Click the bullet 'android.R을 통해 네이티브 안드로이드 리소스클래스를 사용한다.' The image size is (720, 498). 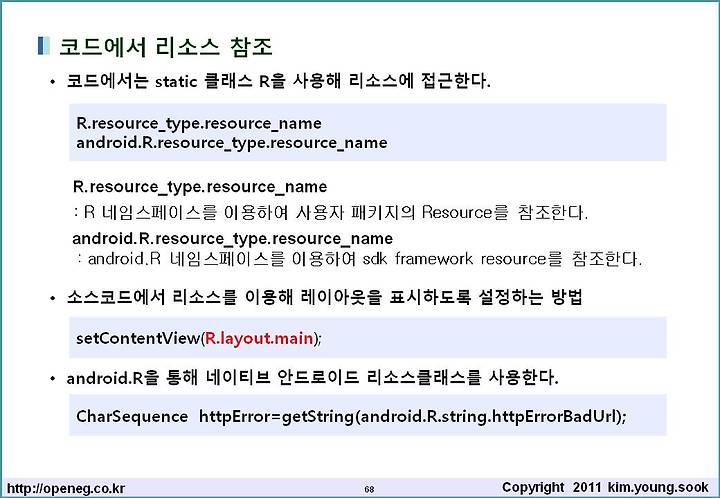[x=313, y=378]
